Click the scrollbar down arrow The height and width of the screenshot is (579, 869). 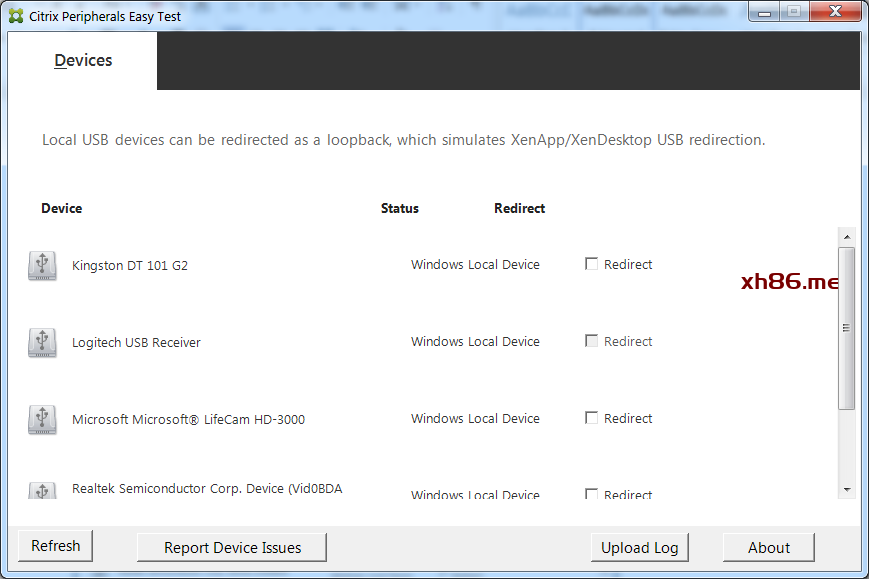coord(847,489)
